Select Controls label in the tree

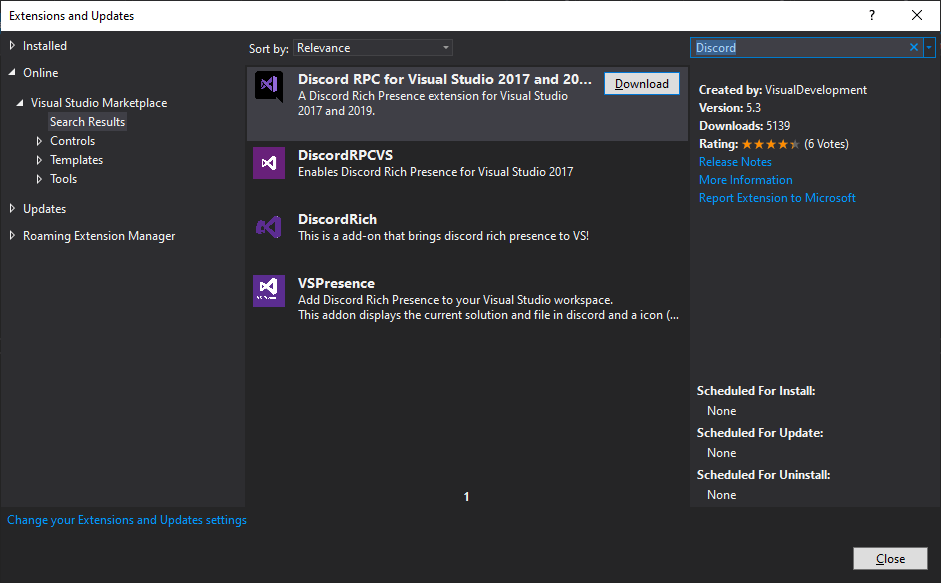pyautogui.click(x=73, y=141)
